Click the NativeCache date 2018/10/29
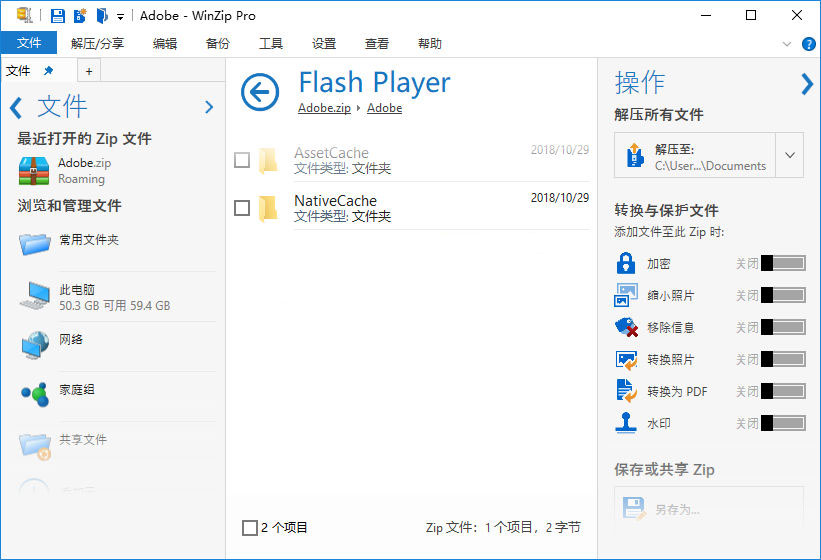This screenshot has width=821, height=560. (x=560, y=198)
